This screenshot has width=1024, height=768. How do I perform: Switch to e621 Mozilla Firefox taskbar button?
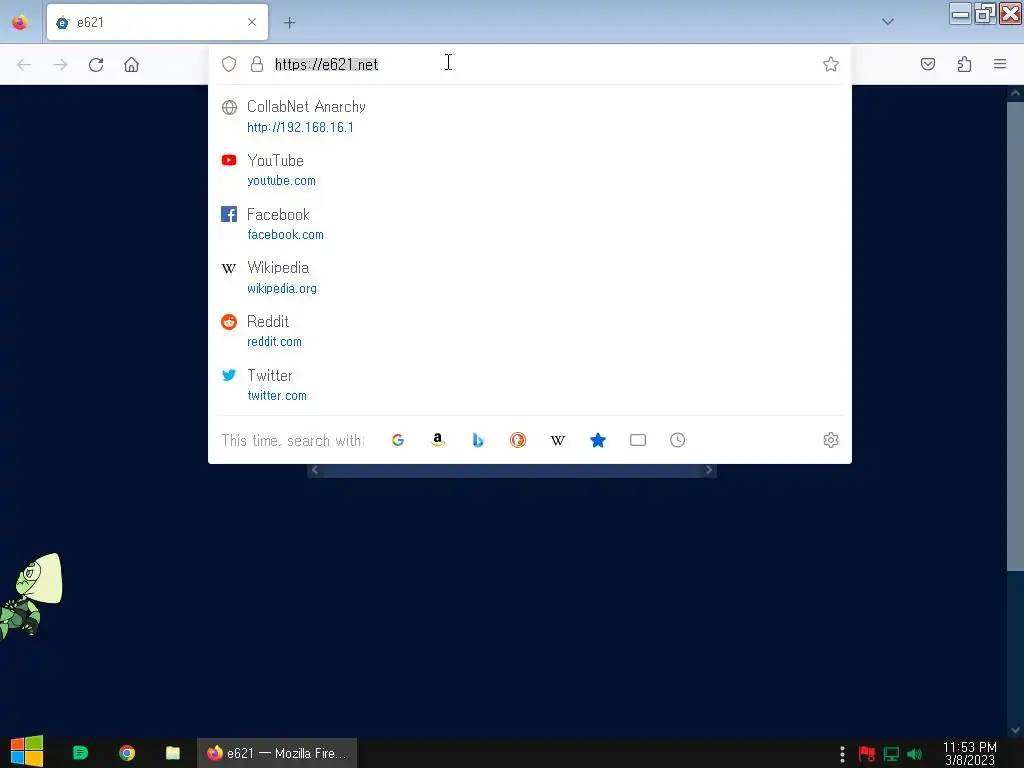point(277,753)
